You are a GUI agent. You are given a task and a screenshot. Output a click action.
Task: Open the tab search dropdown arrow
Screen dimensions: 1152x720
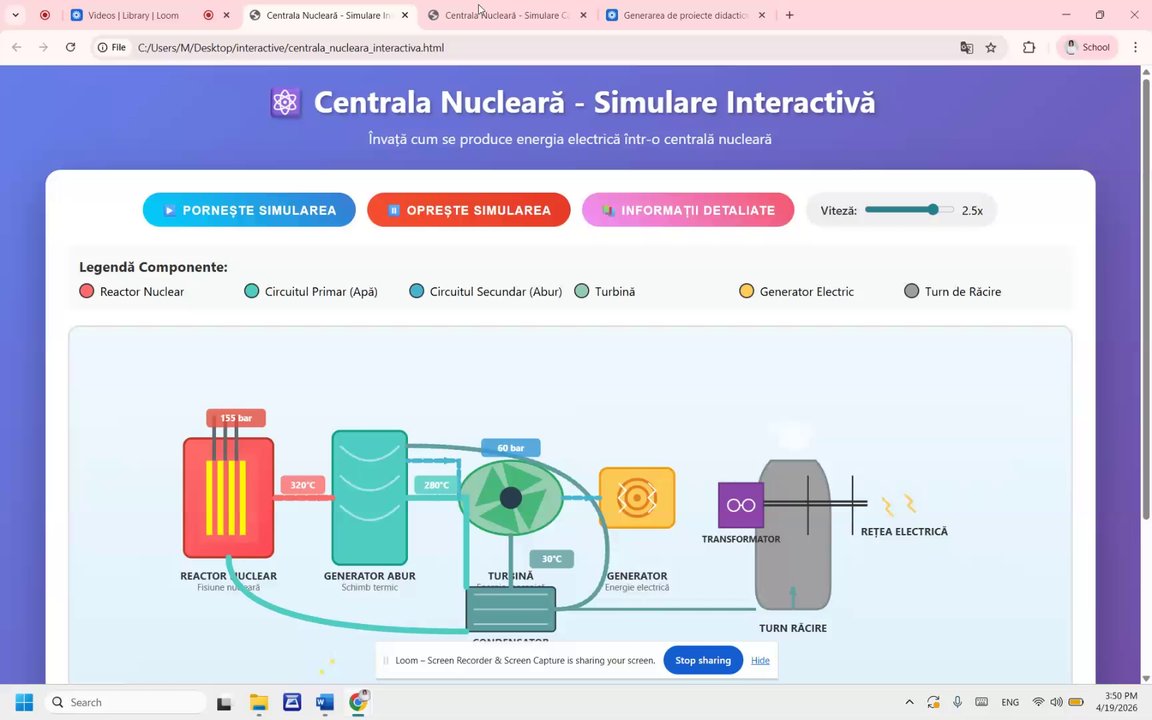15,15
